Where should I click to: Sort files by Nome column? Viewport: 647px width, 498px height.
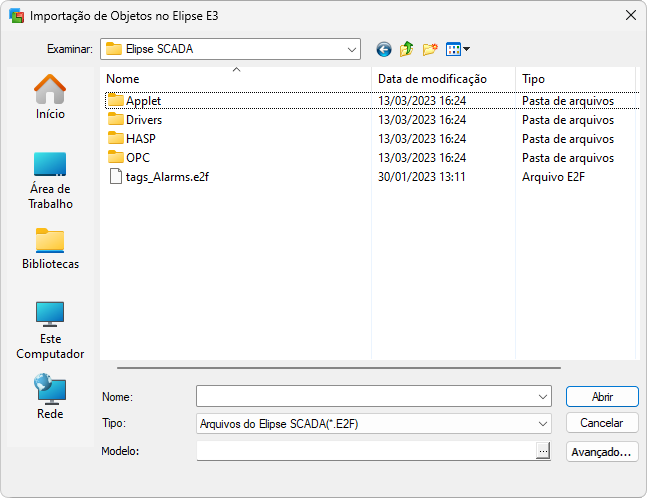pyautogui.click(x=236, y=79)
